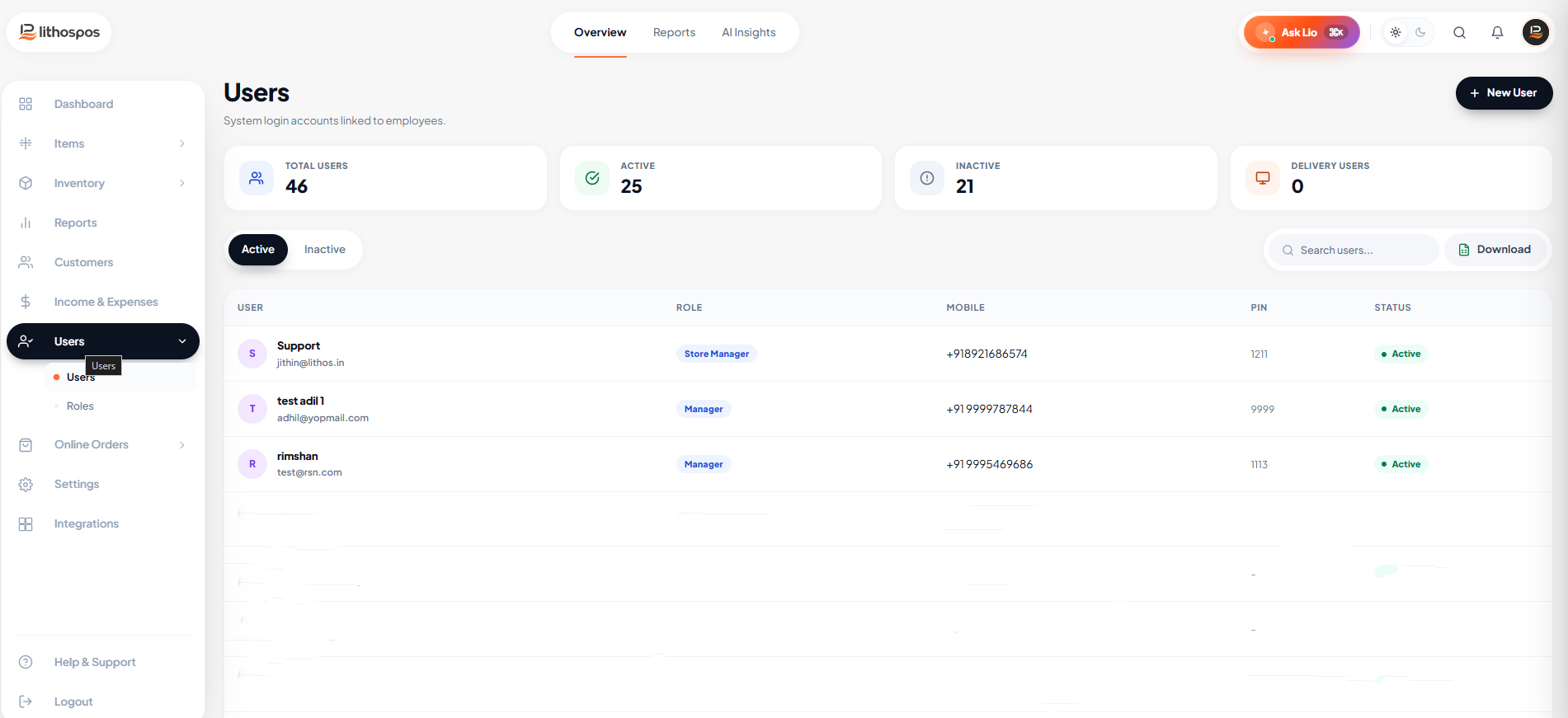Click mobile number +919995469686
Viewport: 1568px width, 718px height.
coord(990,464)
